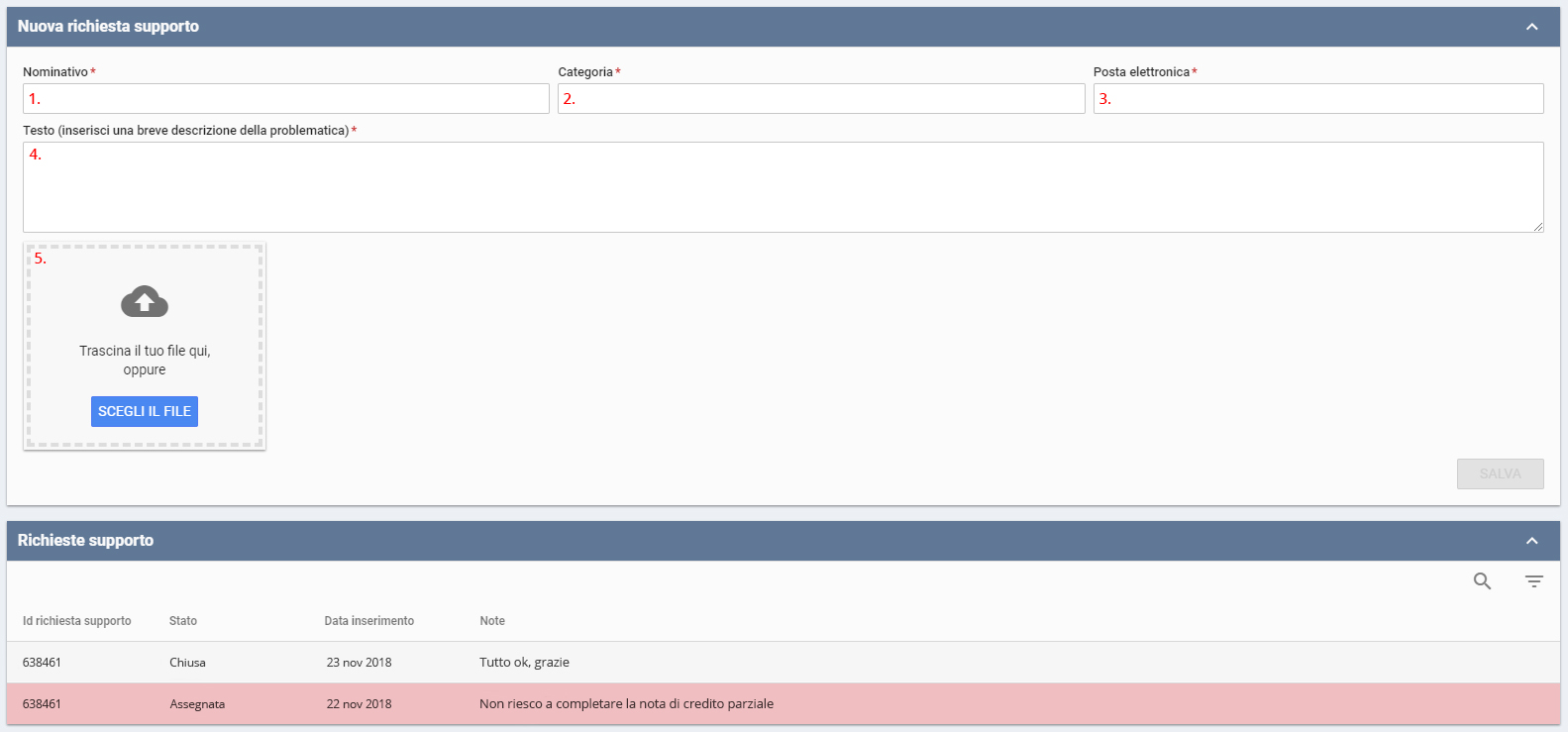1568x732 pixels.
Task: Select the Assegnata status cell
Action: 197,704
